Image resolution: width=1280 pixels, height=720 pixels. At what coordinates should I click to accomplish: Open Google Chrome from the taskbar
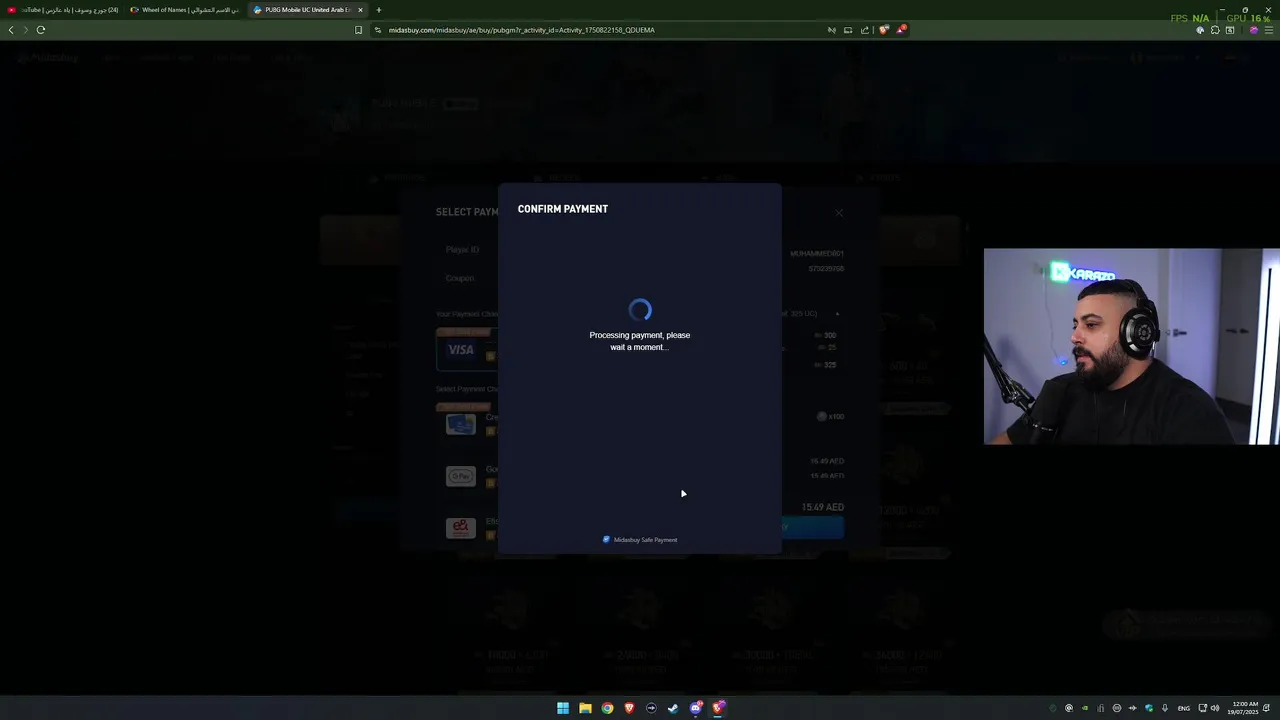click(x=607, y=708)
